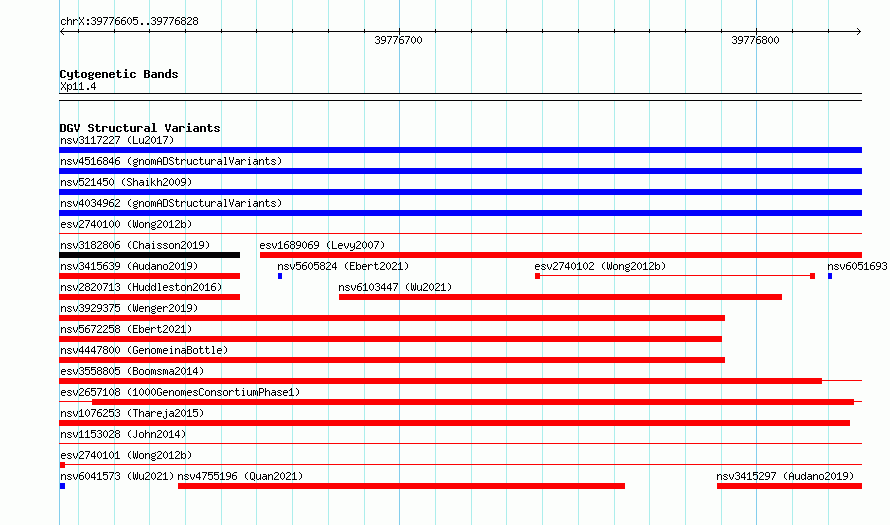Click the red bar under nsv1076253
Viewport: 890px width, 525px height.
tap(454, 423)
